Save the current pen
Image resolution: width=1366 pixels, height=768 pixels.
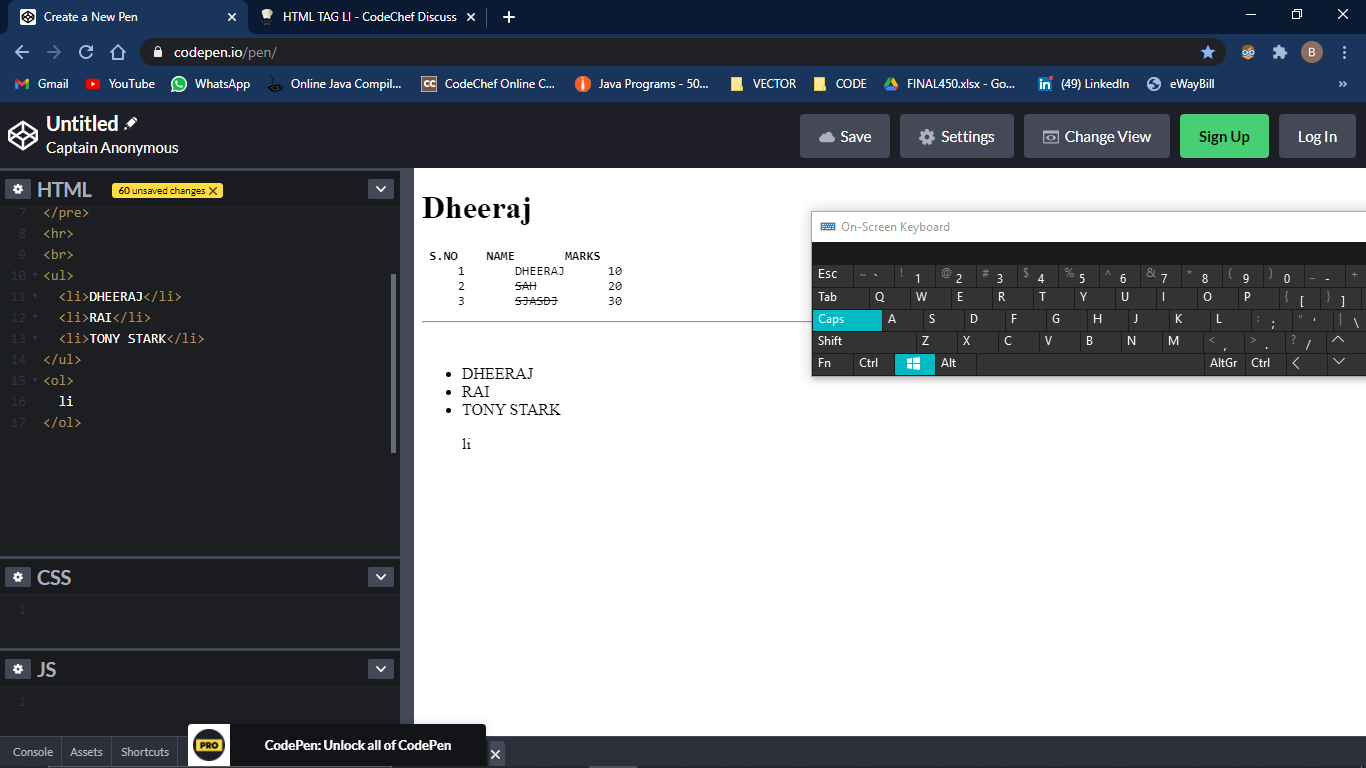844,136
